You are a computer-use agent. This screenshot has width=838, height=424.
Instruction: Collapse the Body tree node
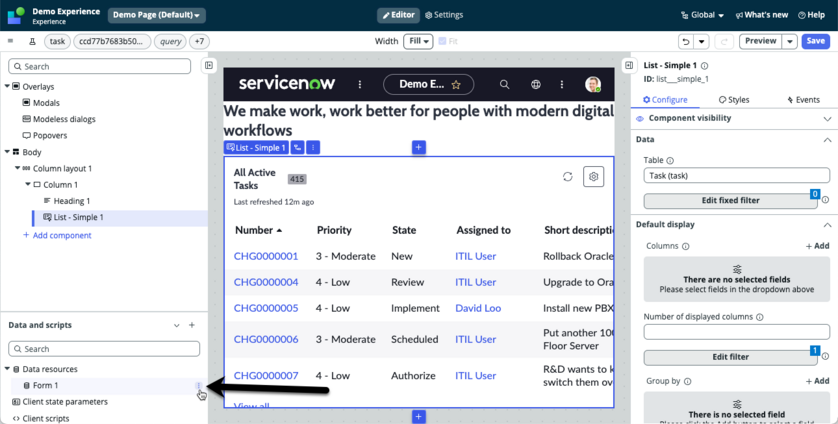(x=7, y=152)
